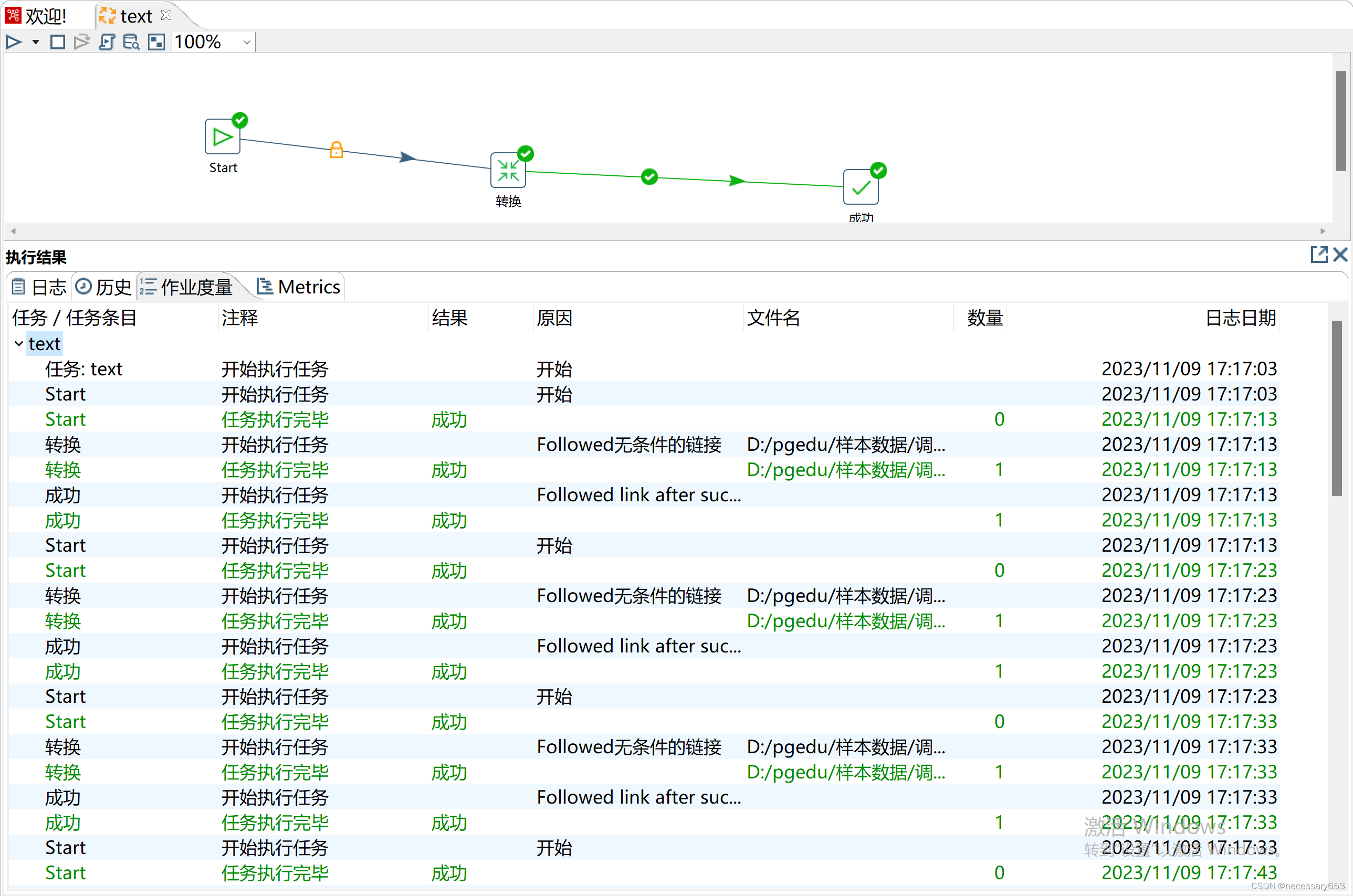Click the green checkmark on the Start node

click(x=239, y=120)
